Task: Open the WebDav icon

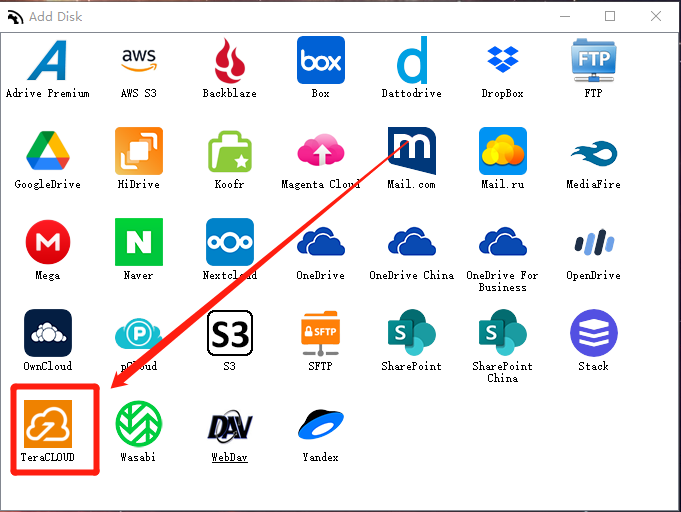Action: (230, 426)
